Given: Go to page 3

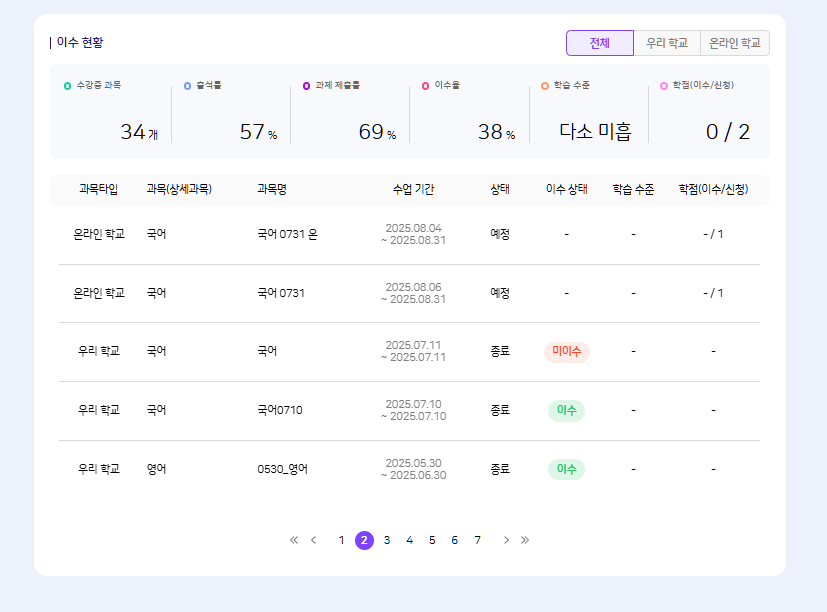Looking at the screenshot, I should pyautogui.click(x=387, y=540).
